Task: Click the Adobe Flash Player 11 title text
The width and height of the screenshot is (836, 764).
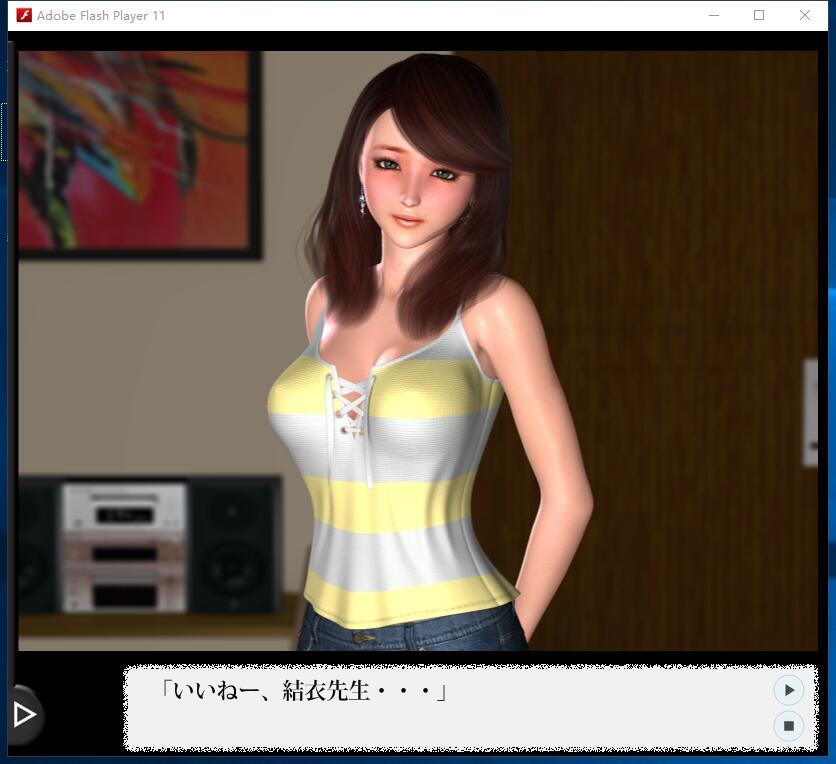Action: [x=101, y=16]
